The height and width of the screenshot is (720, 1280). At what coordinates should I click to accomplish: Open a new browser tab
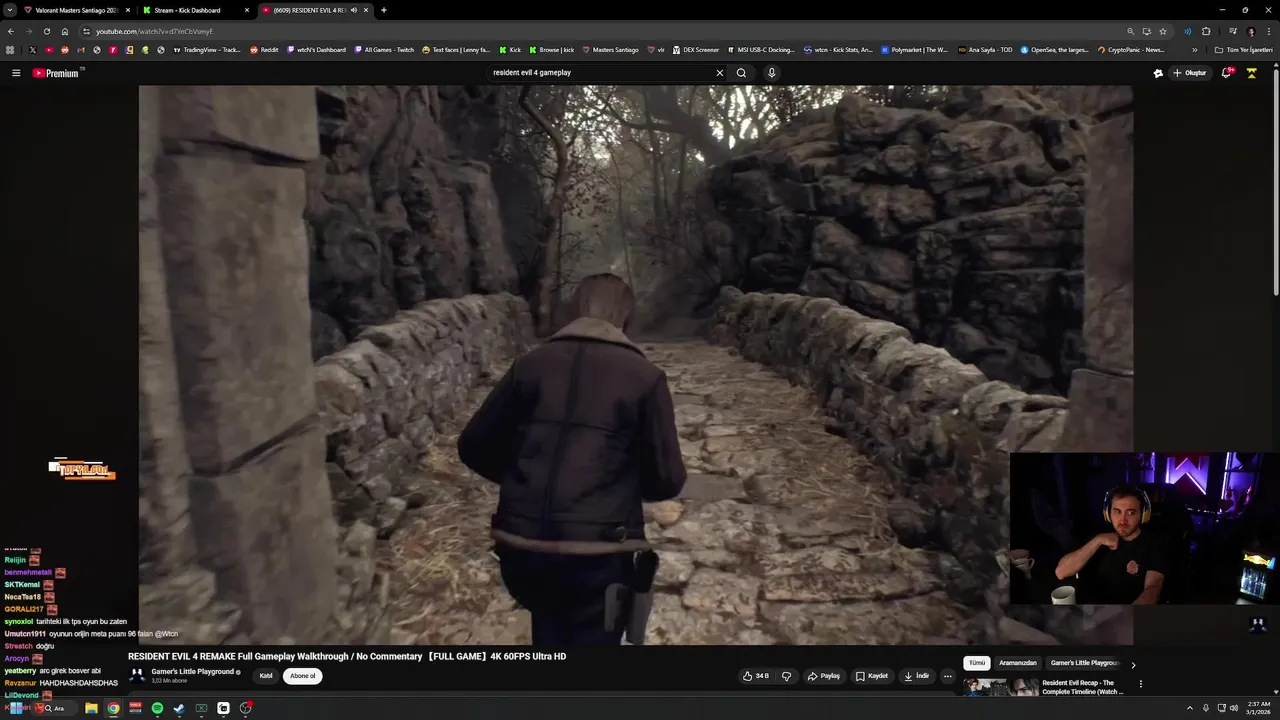(x=384, y=10)
